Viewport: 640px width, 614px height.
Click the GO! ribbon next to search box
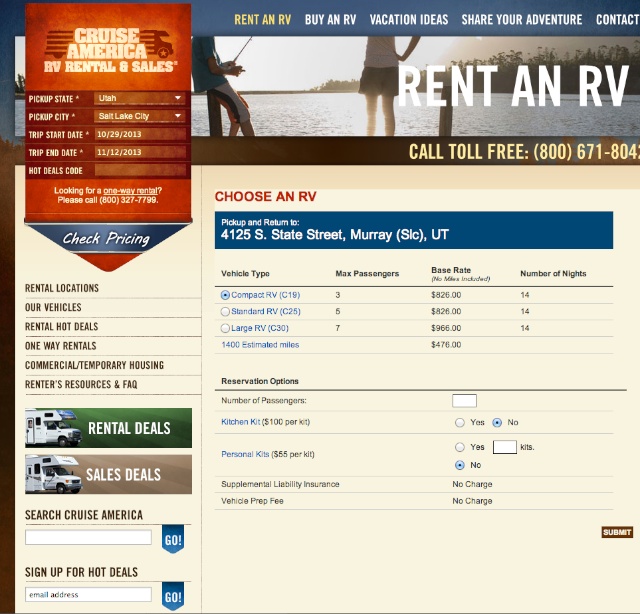(173, 539)
